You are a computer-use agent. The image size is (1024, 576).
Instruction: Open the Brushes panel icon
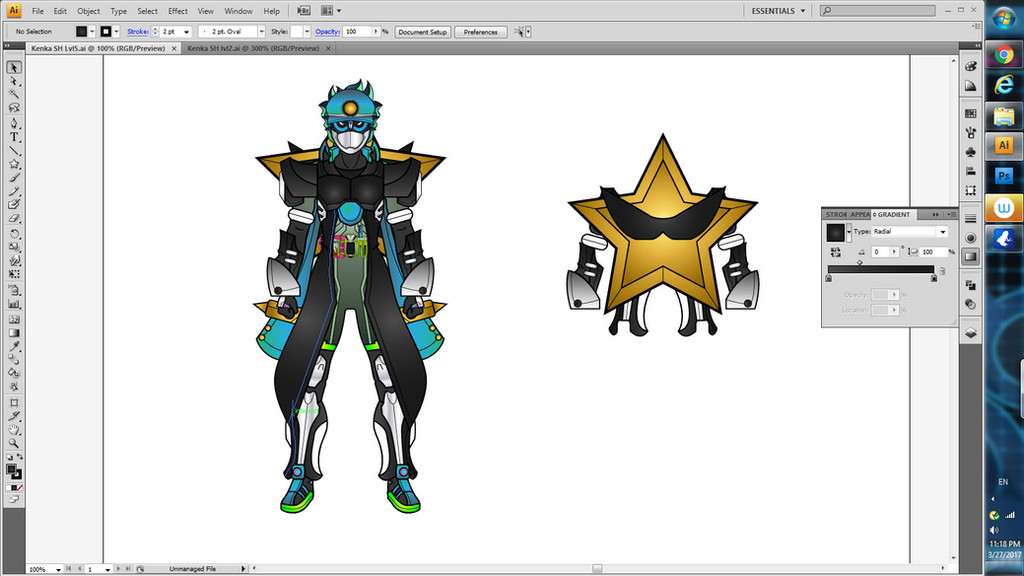[971, 133]
